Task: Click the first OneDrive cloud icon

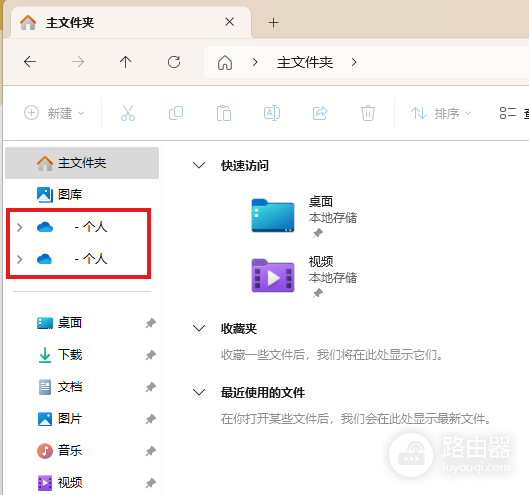Action: (45, 227)
